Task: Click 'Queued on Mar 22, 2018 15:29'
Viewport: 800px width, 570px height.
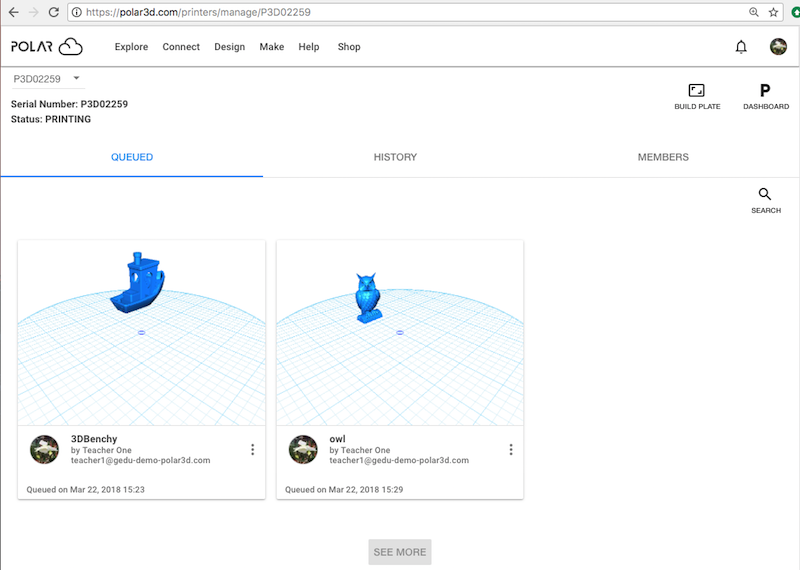Action: (x=344, y=489)
